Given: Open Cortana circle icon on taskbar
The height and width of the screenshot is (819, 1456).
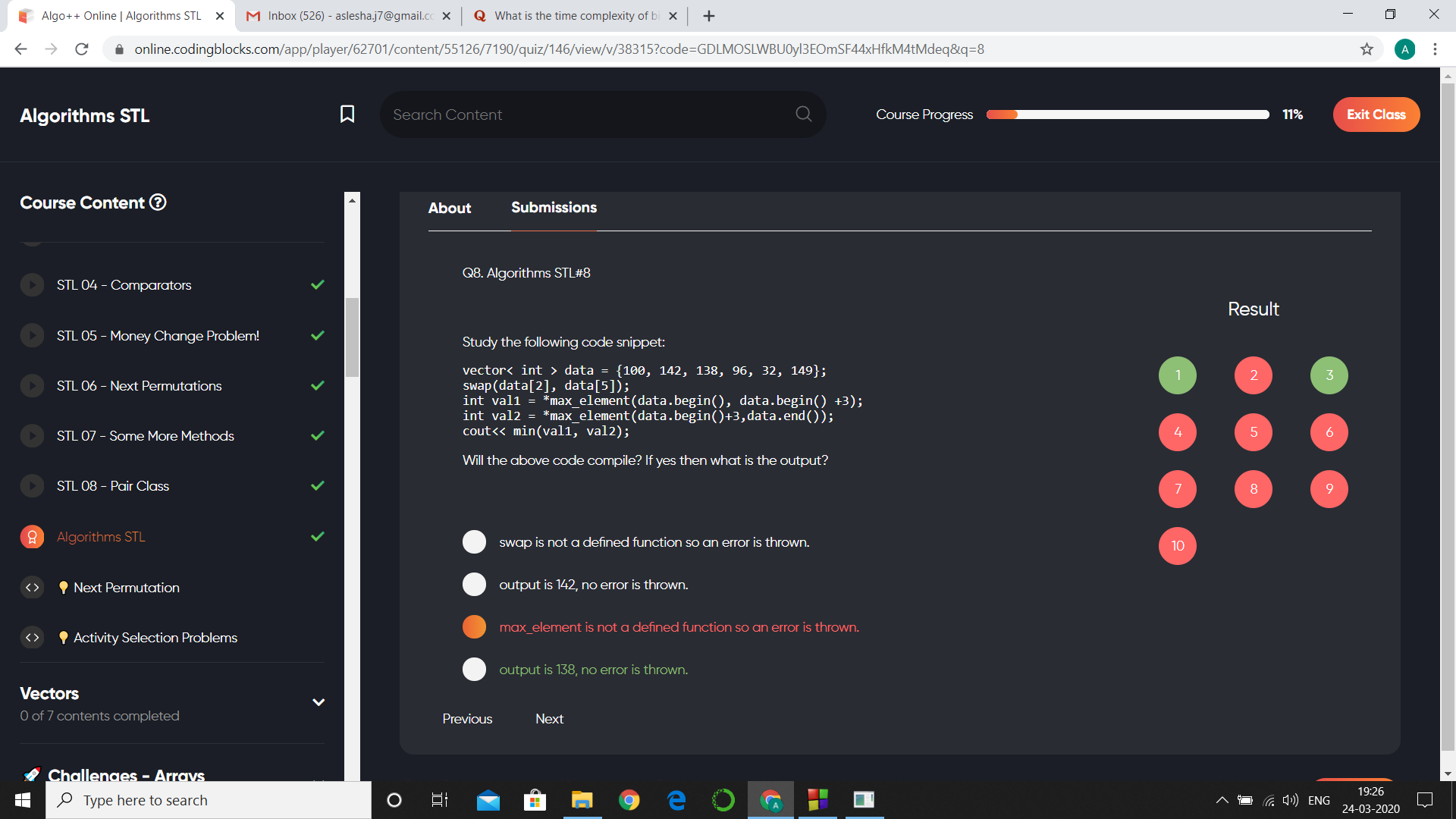Looking at the screenshot, I should tap(394, 800).
